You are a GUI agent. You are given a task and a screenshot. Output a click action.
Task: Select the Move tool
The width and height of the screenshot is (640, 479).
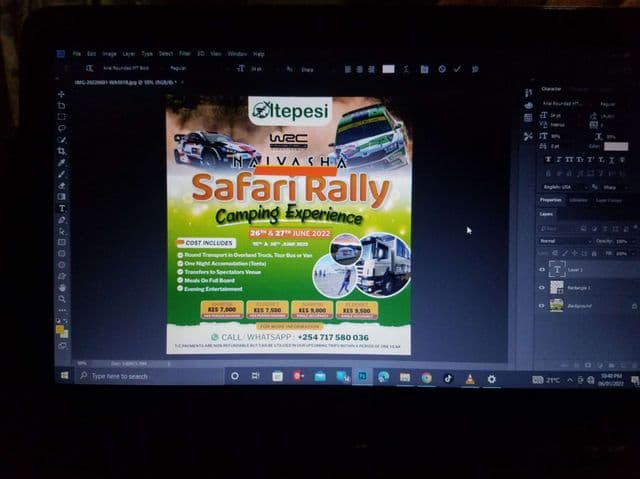61,94
